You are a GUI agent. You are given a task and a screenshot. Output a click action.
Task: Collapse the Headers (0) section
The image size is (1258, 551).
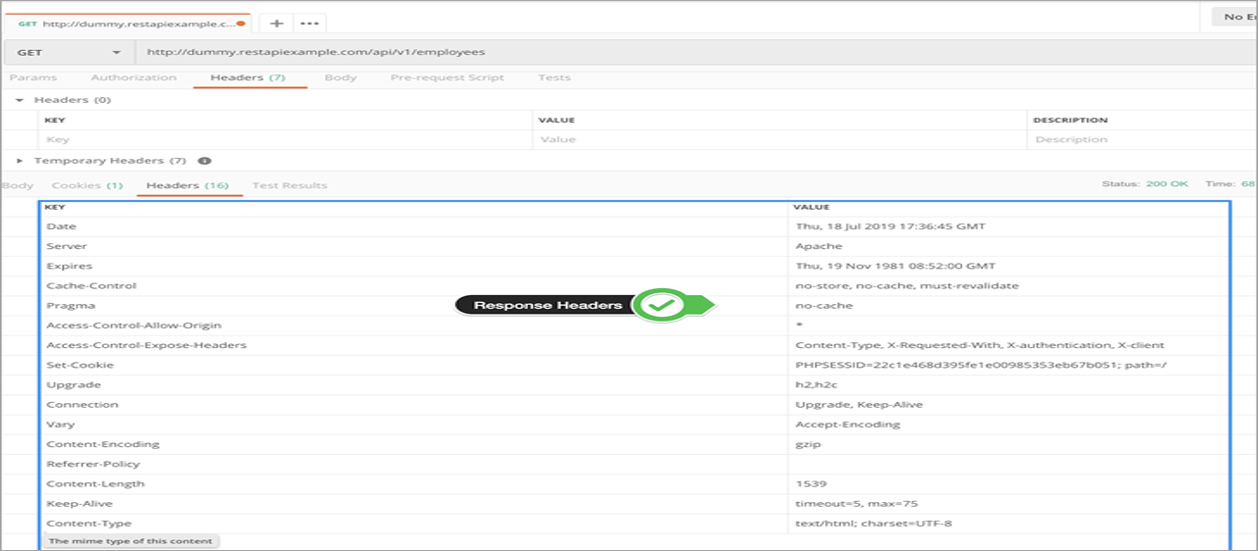coord(19,100)
